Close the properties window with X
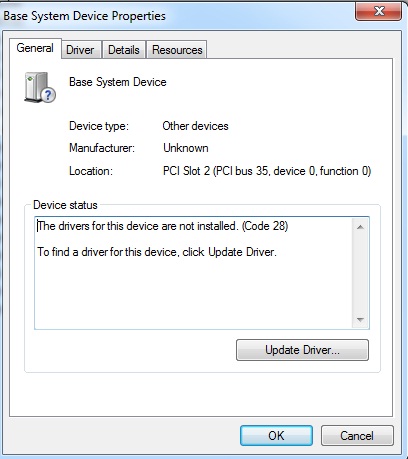Image resolution: width=408 pixels, height=459 pixels. pyautogui.click(x=378, y=11)
